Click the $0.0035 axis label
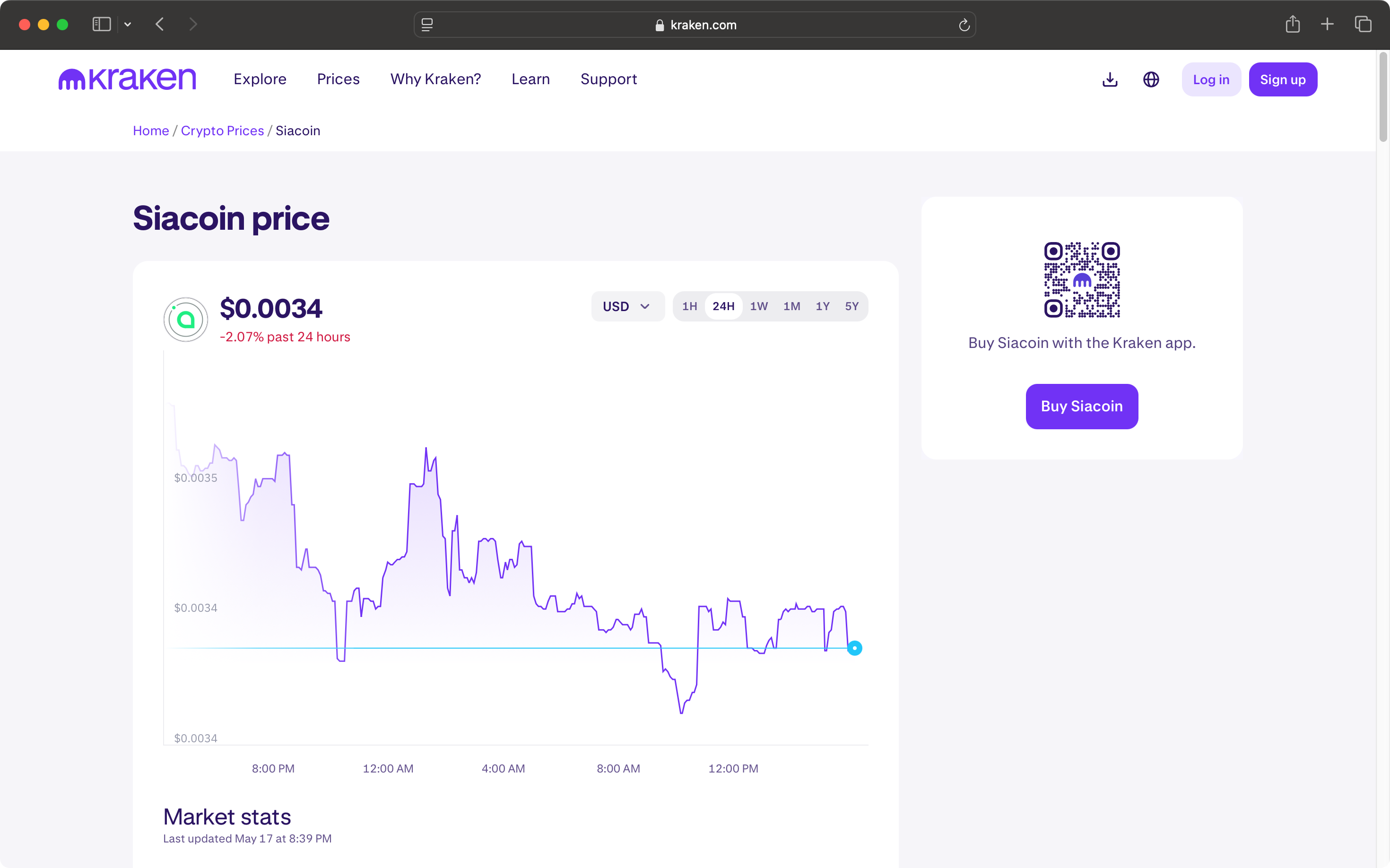 pos(196,477)
